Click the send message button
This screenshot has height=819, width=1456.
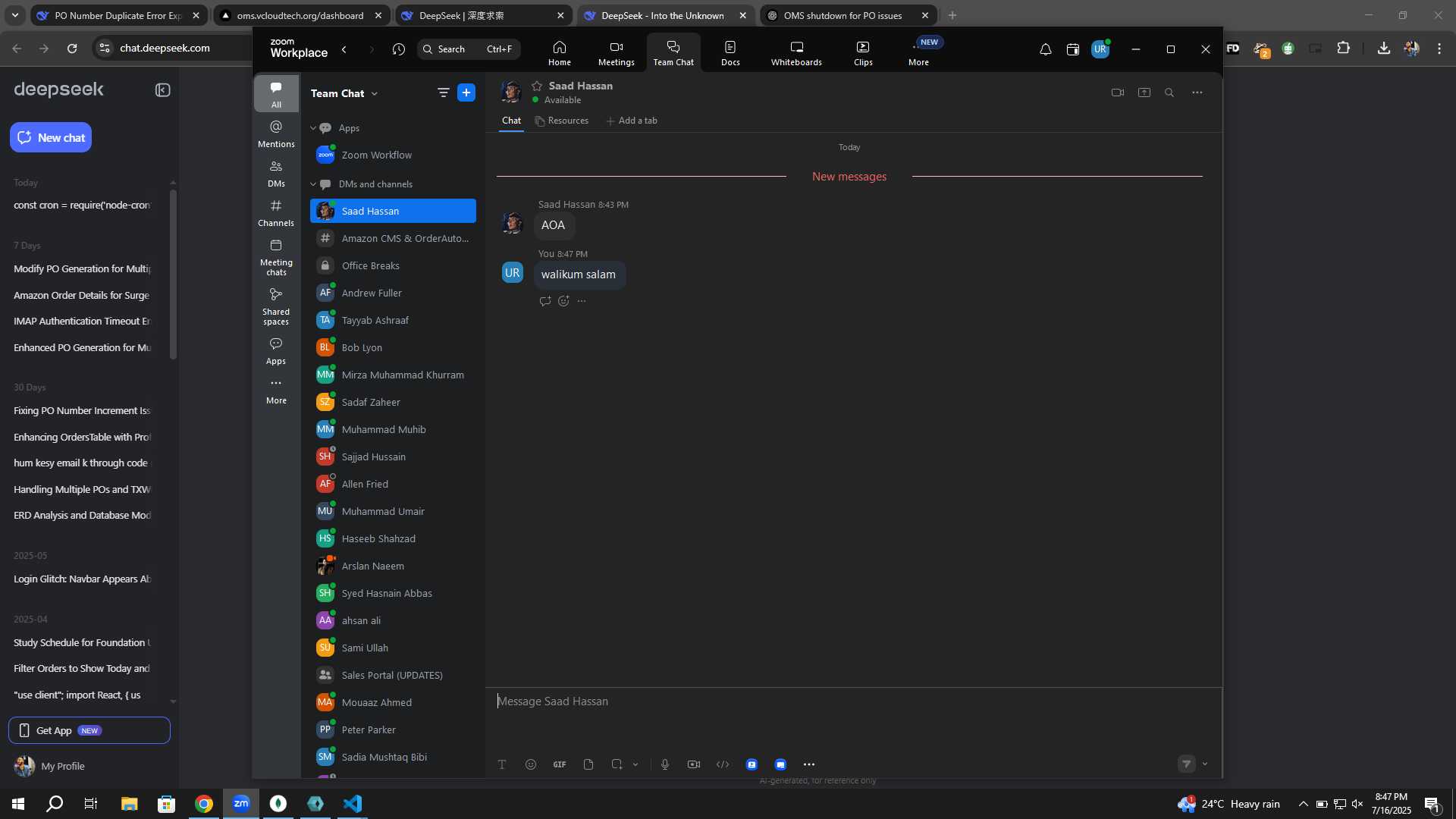pos(1187,764)
